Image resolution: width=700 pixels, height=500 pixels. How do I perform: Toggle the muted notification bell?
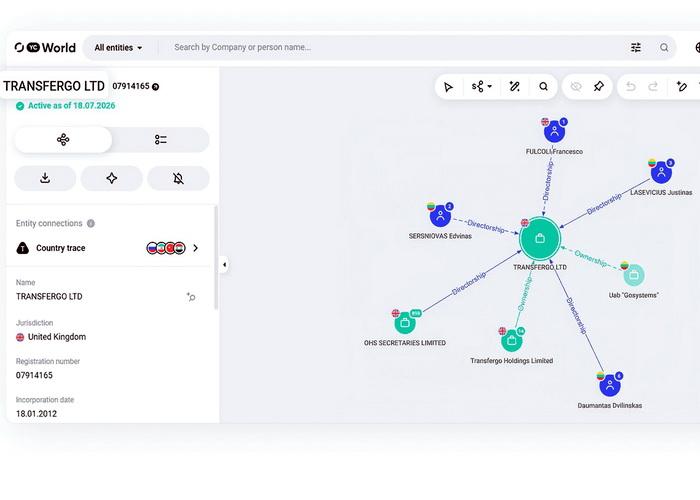[178, 178]
